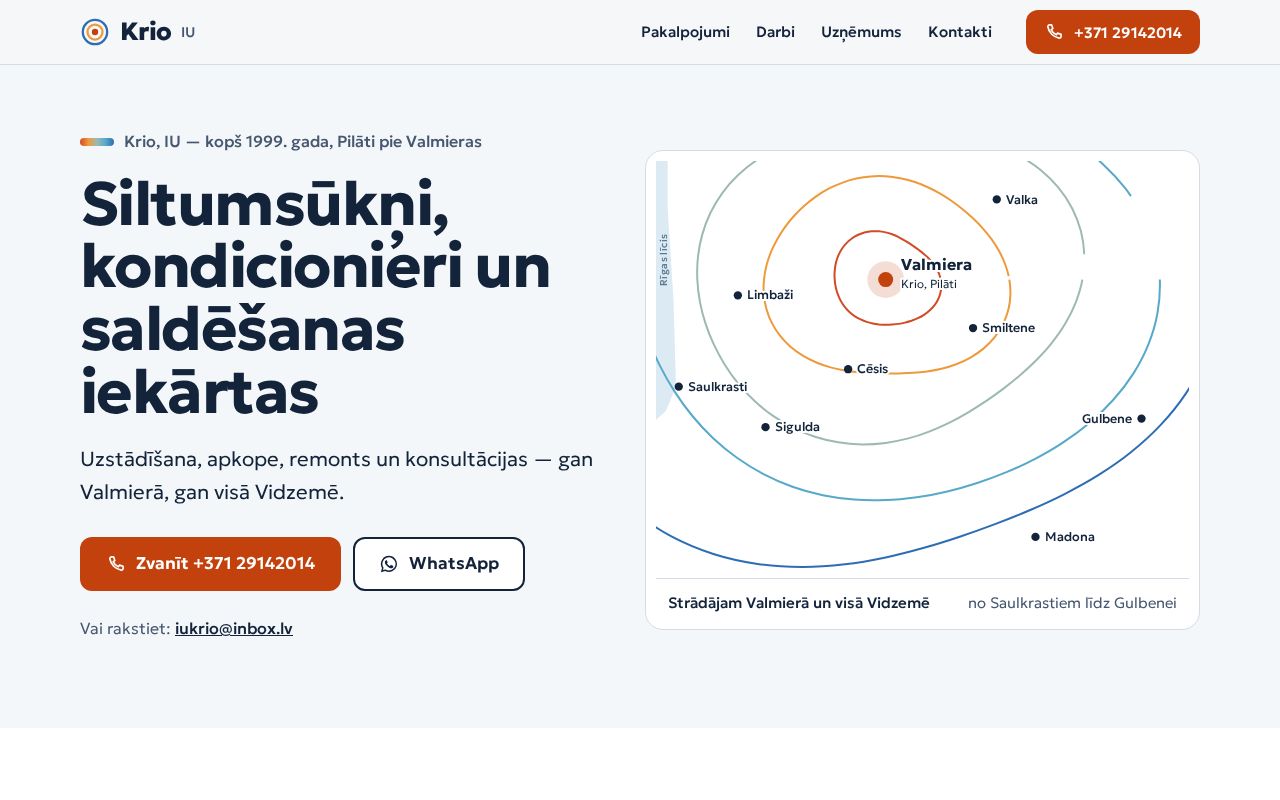Call +371 29142014 from header button
Screen dimensions: 1280x800
pyautogui.click(x=1113, y=32)
